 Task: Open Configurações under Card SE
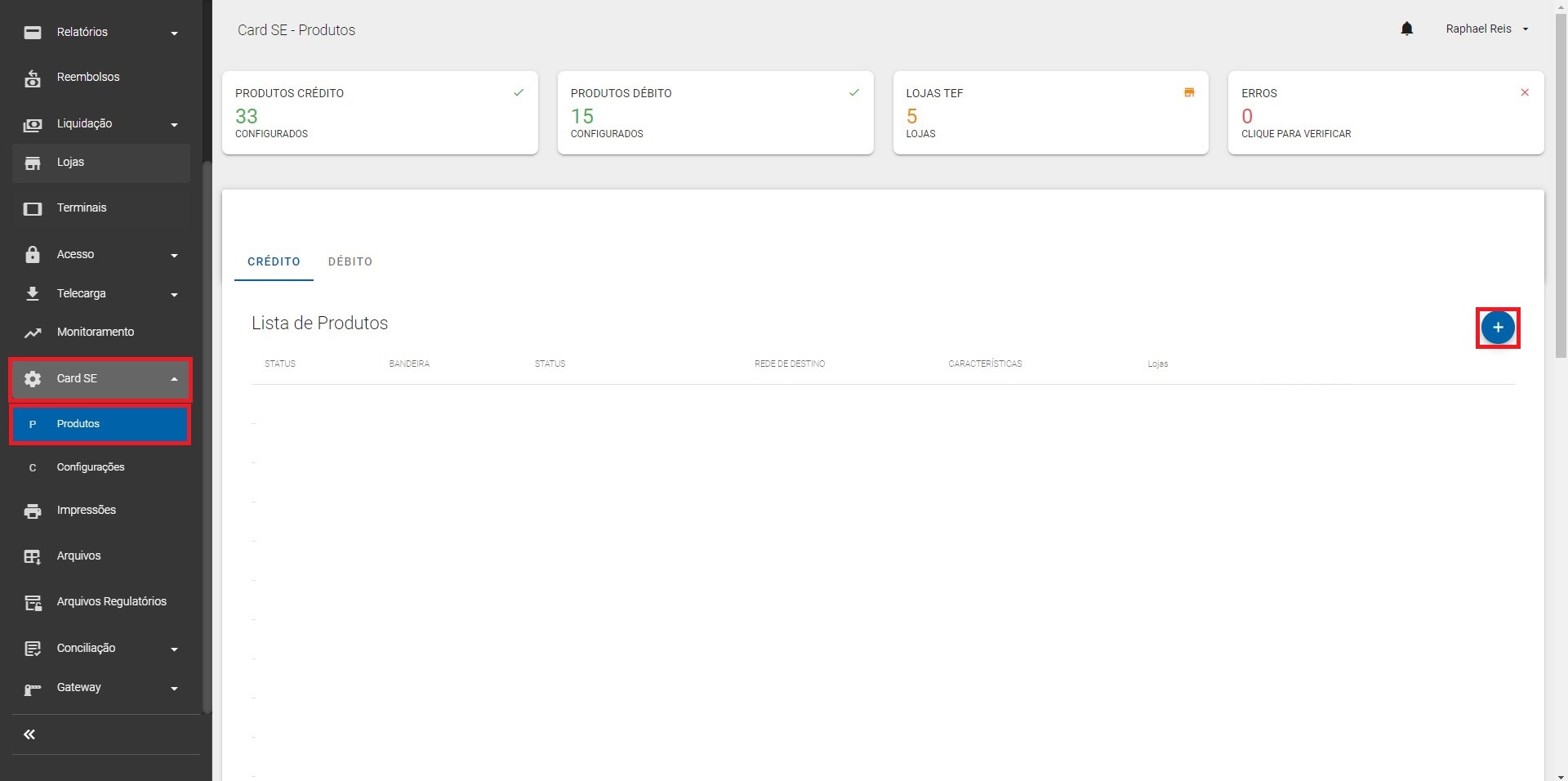[91, 467]
